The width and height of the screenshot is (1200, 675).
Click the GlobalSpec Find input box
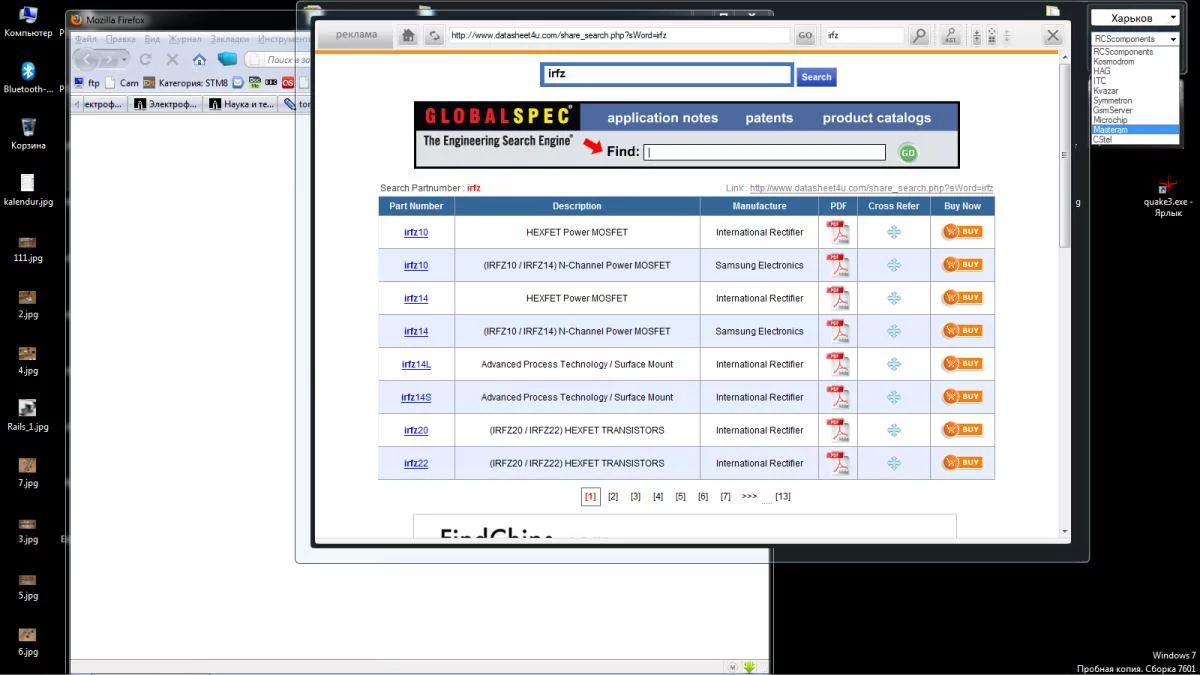point(765,152)
